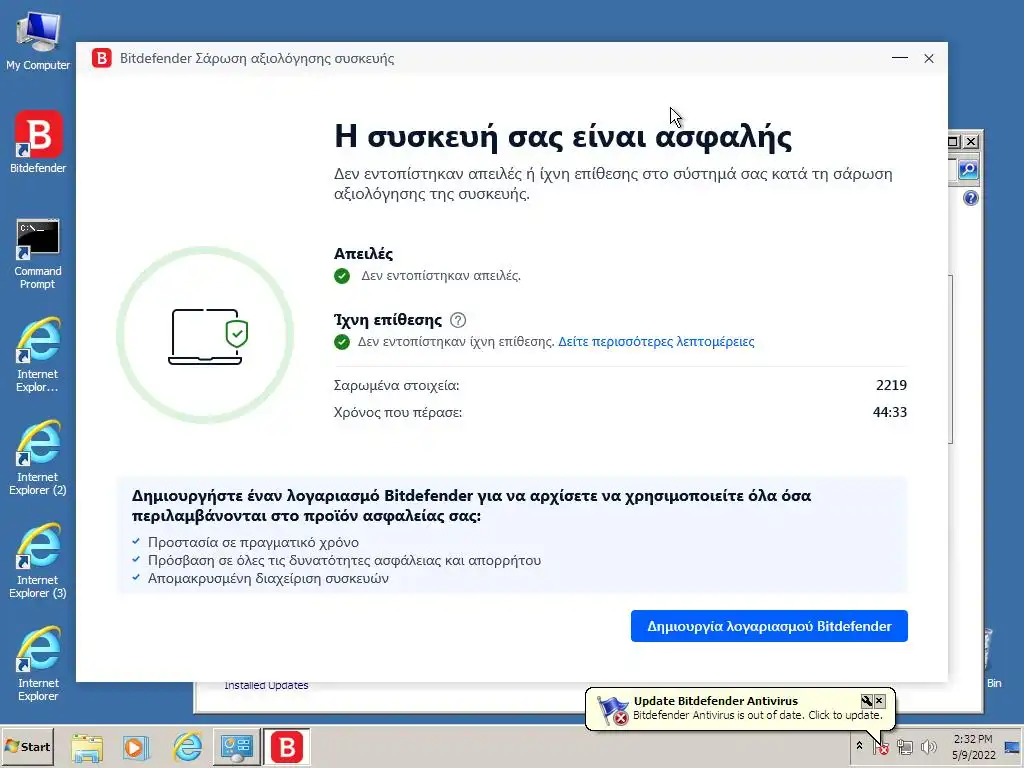Screen dimensions: 1024x768
Task: Open Windows Explorer from the taskbar
Action: click(87, 747)
